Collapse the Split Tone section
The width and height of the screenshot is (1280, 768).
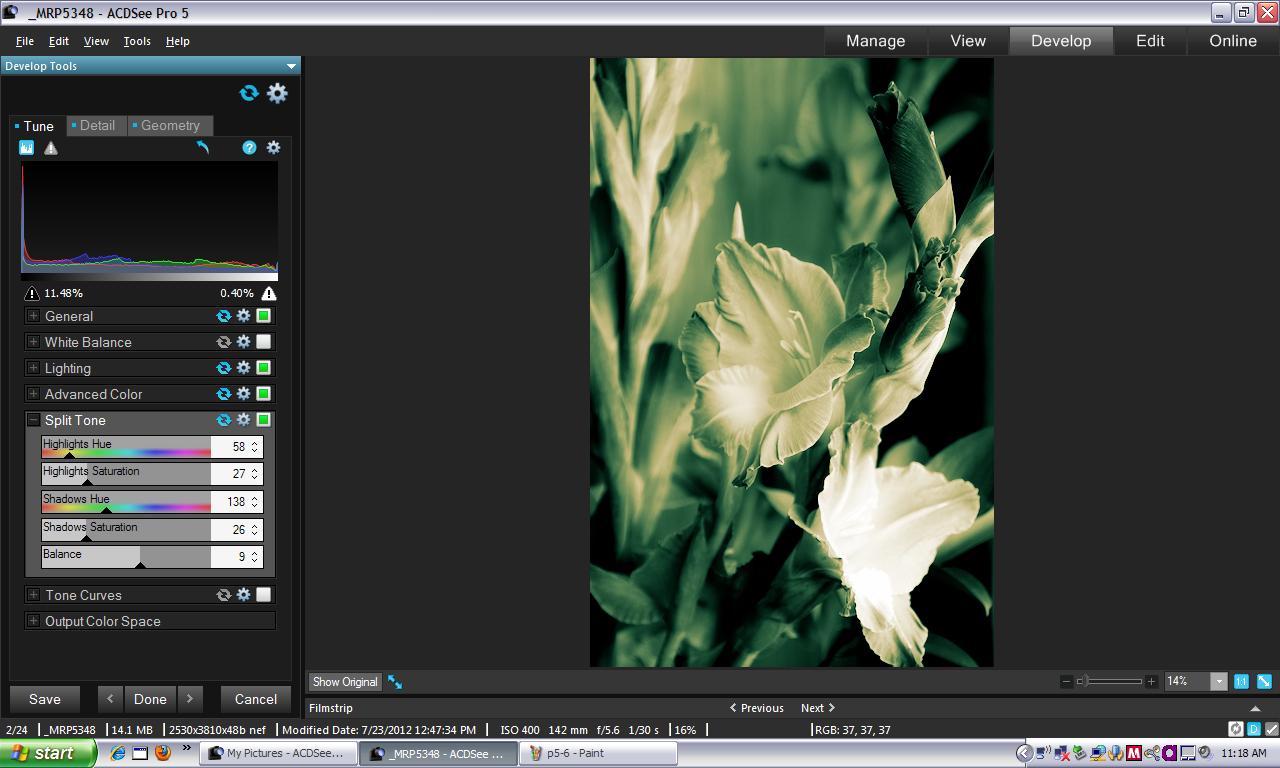[x=33, y=420]
